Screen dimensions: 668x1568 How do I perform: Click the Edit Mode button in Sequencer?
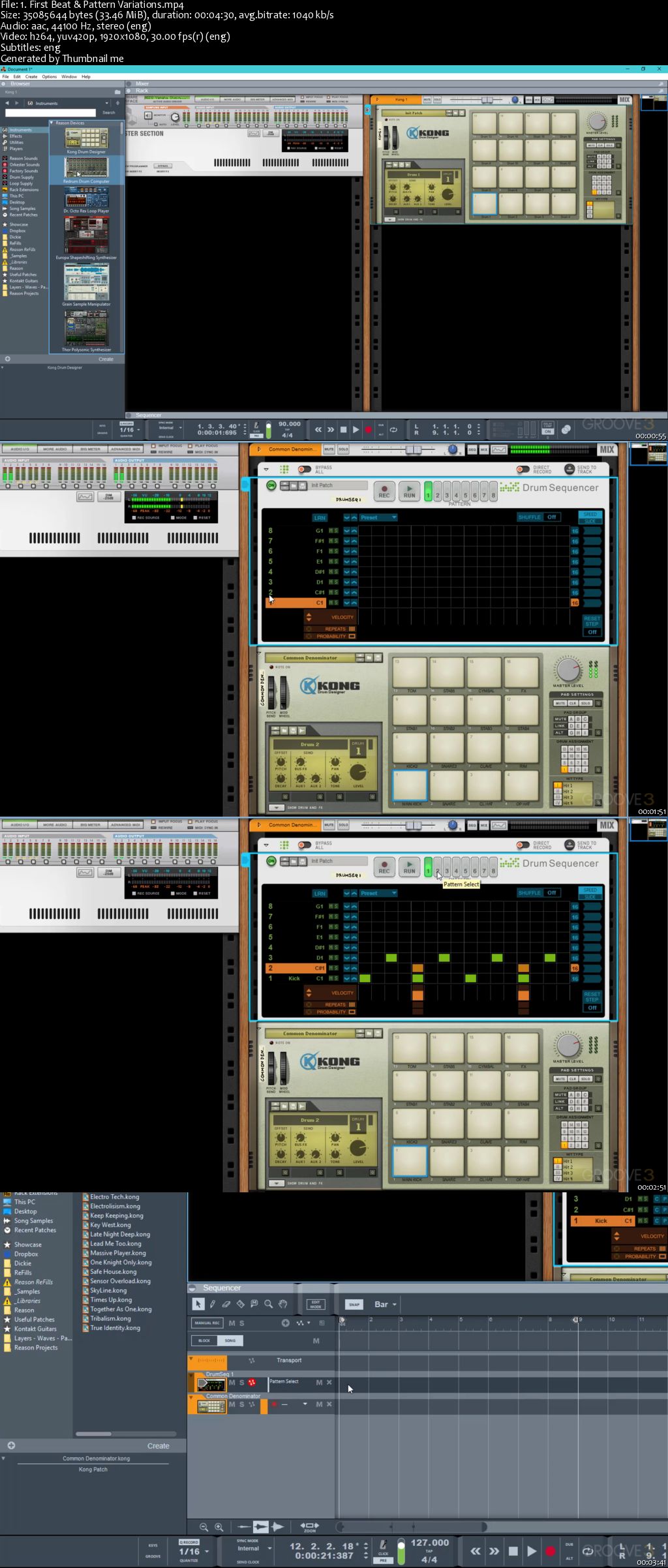click(x=316, y=1304)
